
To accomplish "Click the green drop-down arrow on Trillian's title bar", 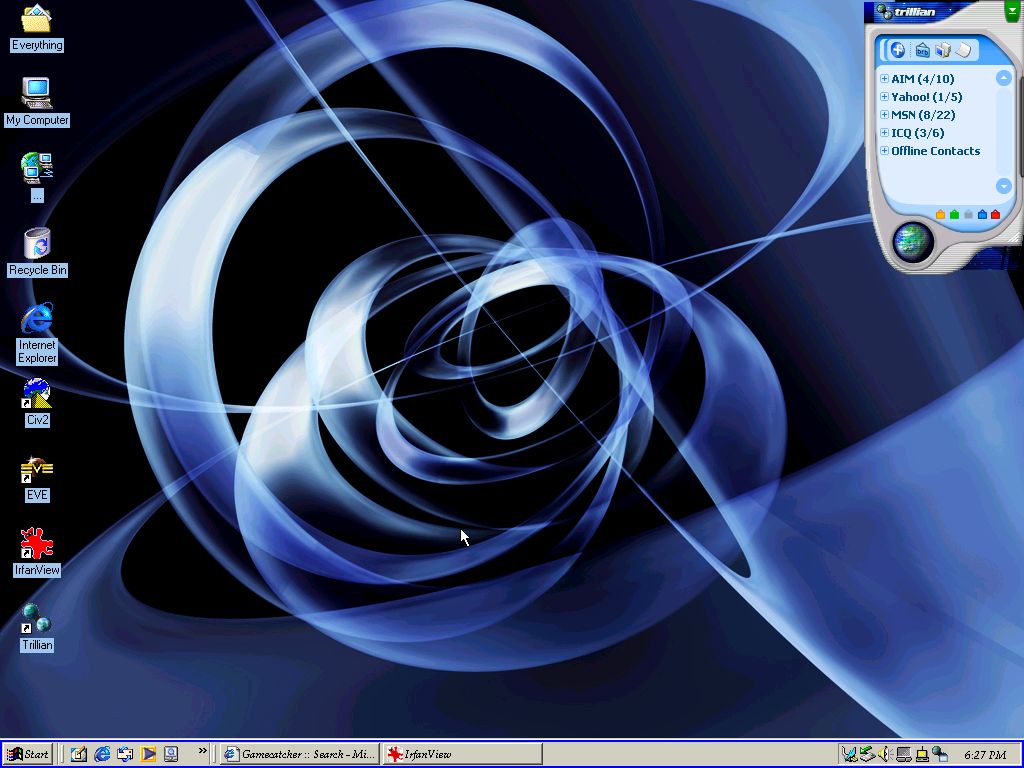I will coord(1011,11).
